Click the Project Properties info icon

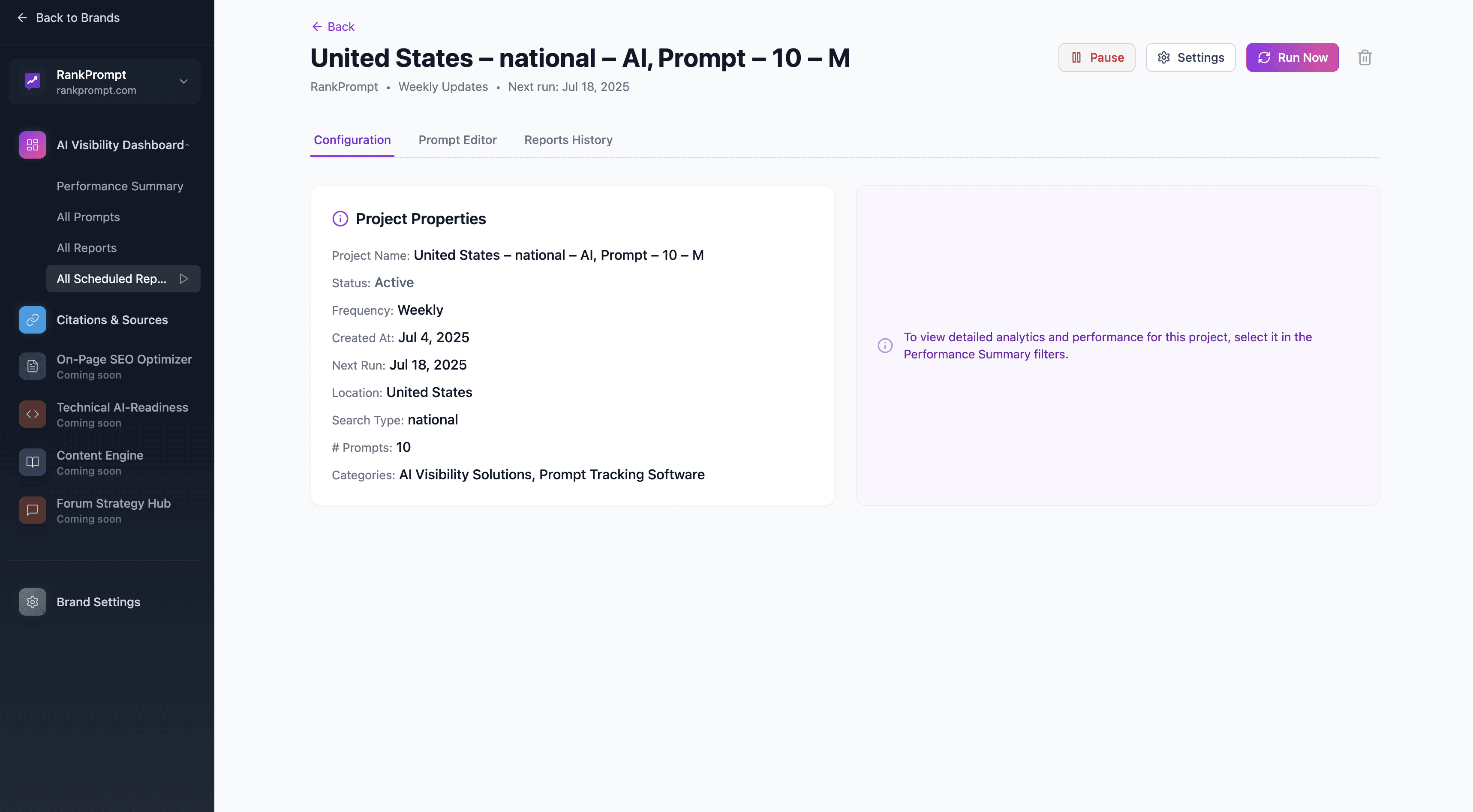(340, 219)
